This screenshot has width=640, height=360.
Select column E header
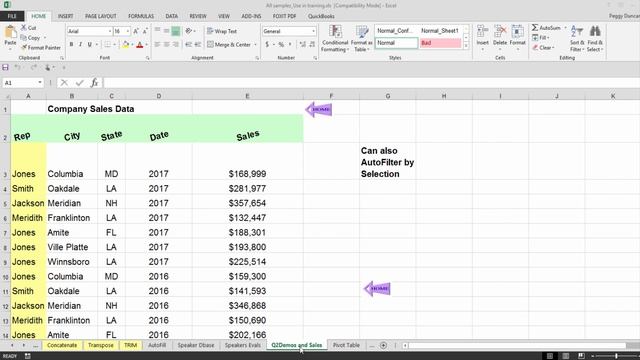[247, 96]
